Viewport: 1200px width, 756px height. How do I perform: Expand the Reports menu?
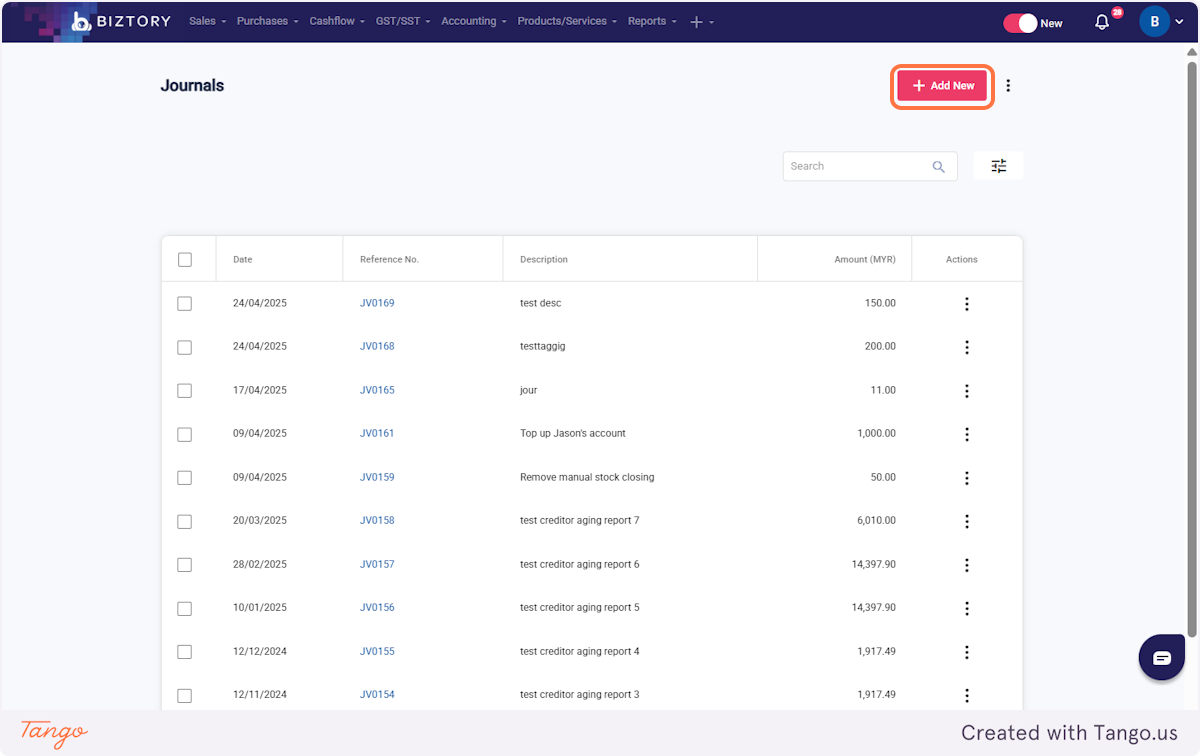tap(652, 21)
